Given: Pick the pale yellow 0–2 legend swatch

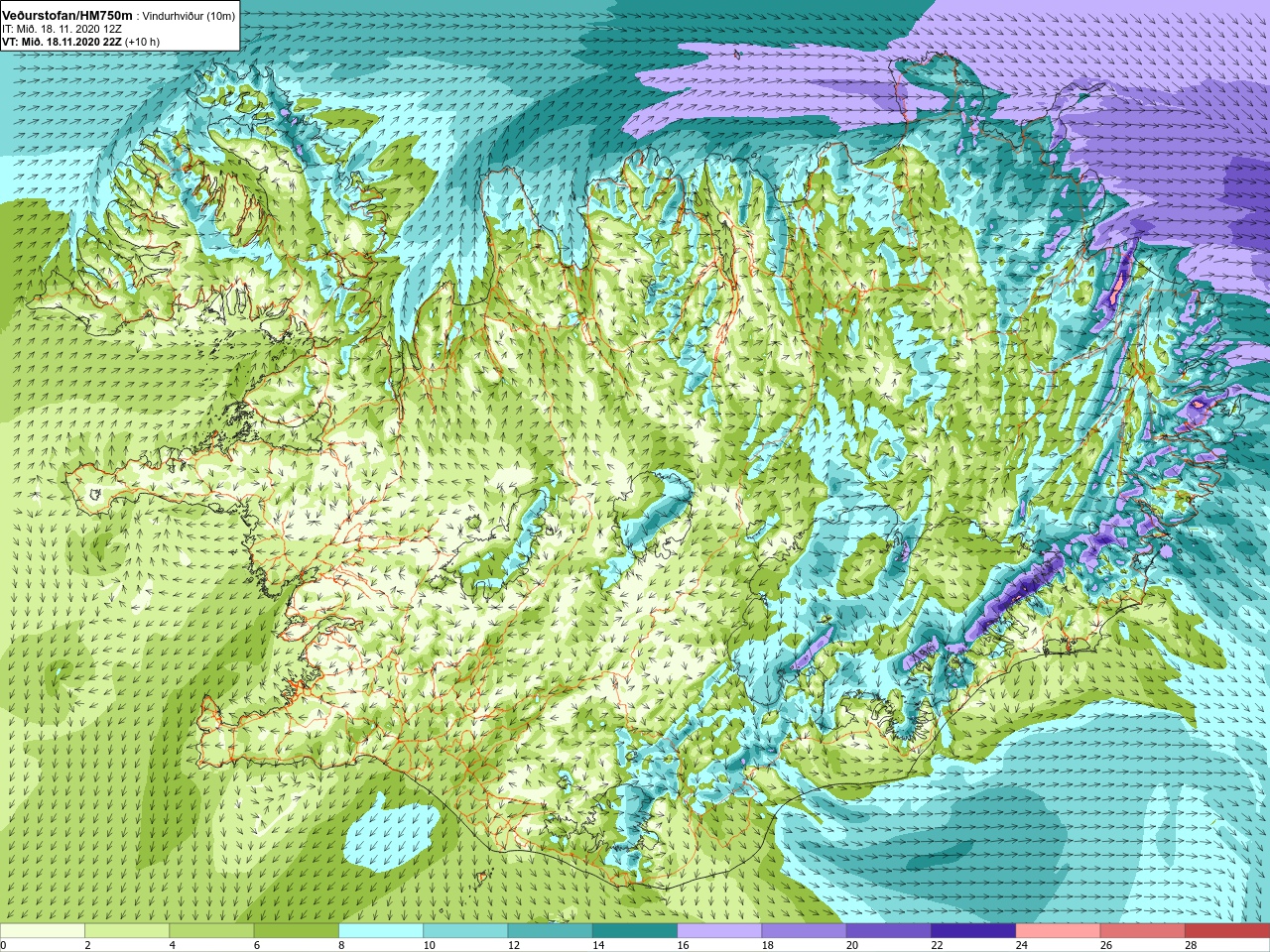Looking at the screenshot, I should 43,931.
